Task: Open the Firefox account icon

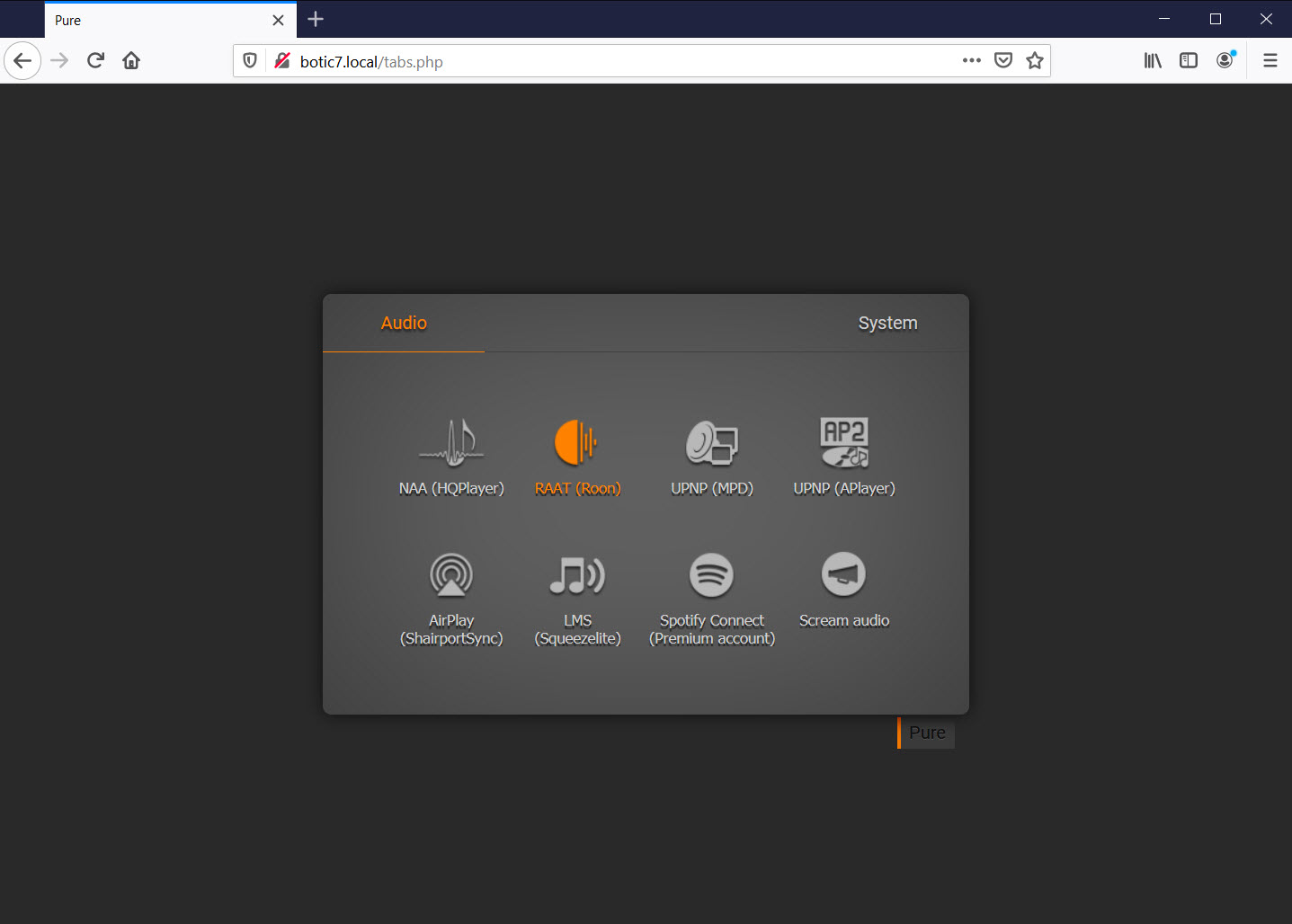Action: tap(1225, 60)
